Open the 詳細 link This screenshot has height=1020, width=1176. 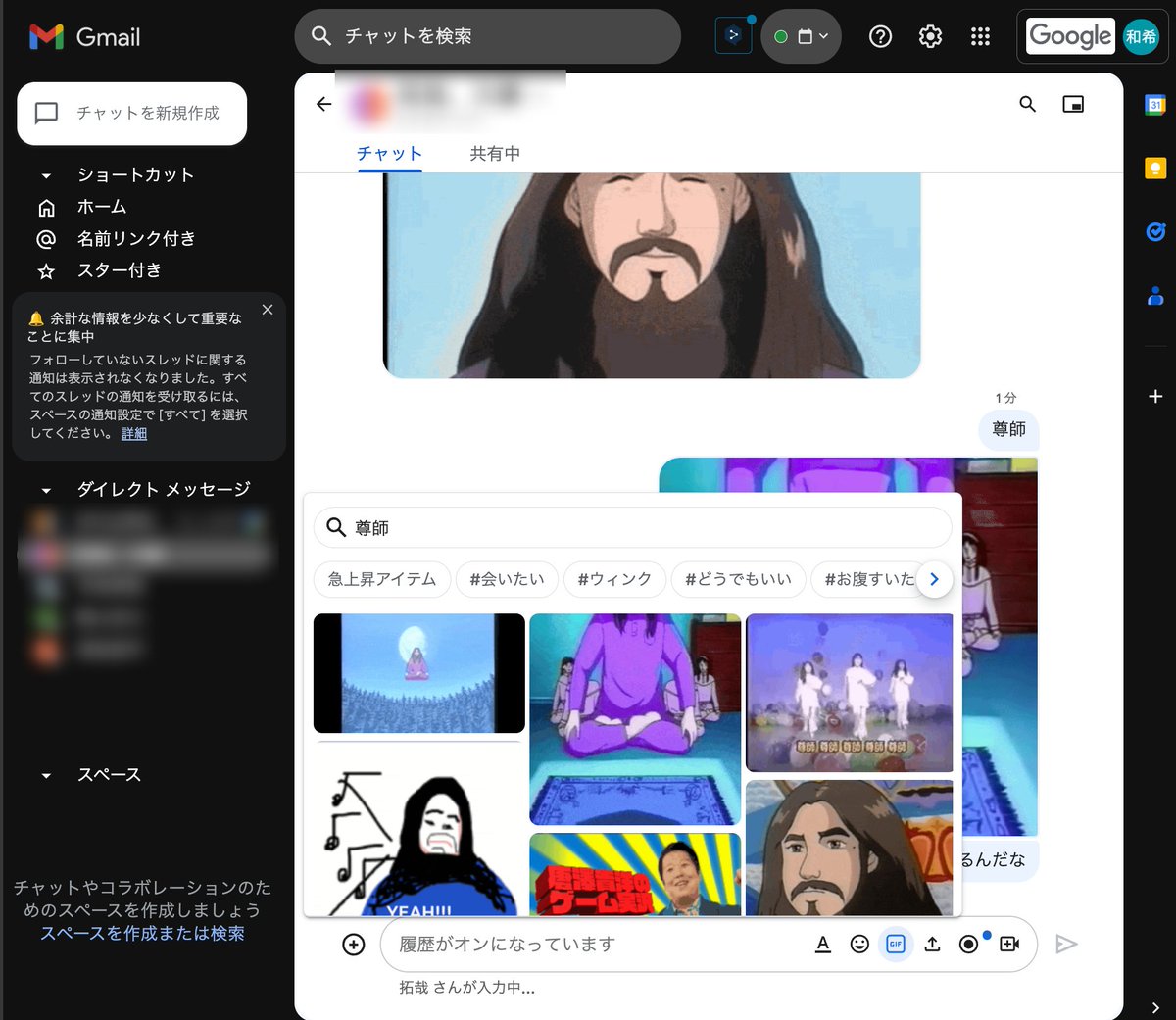coord(134,433)
